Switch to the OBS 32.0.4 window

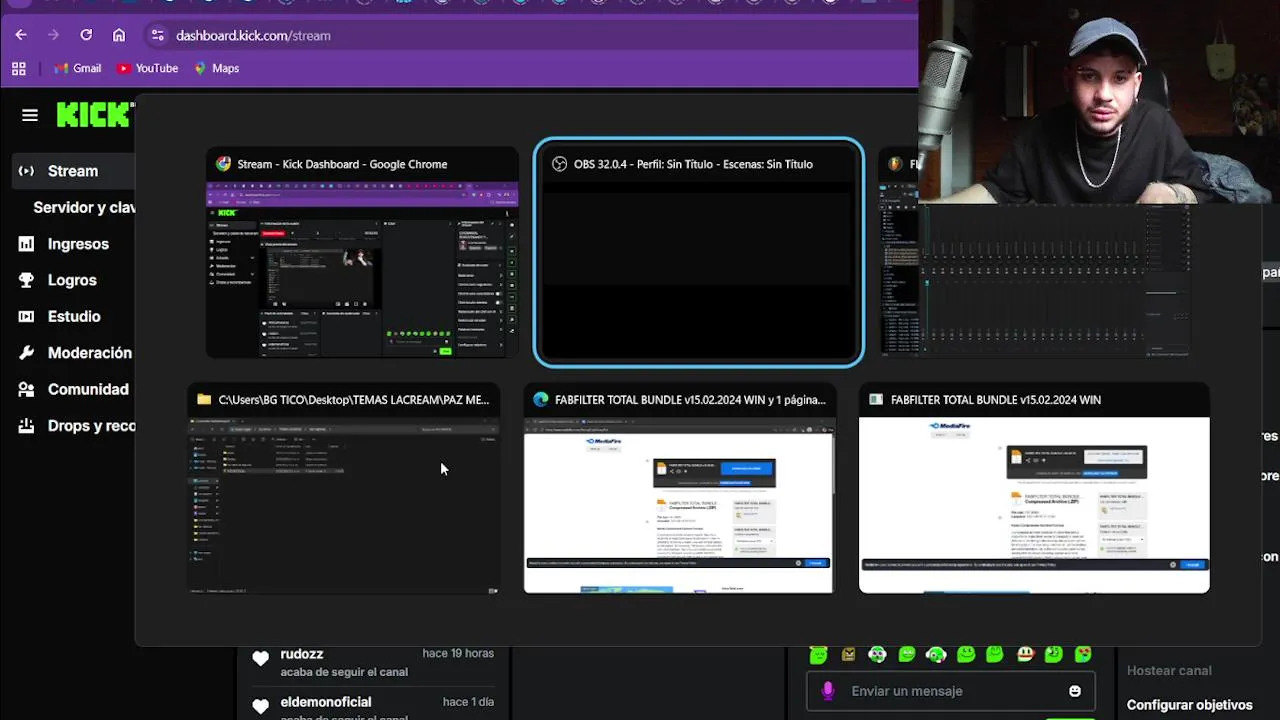(699, 253)
